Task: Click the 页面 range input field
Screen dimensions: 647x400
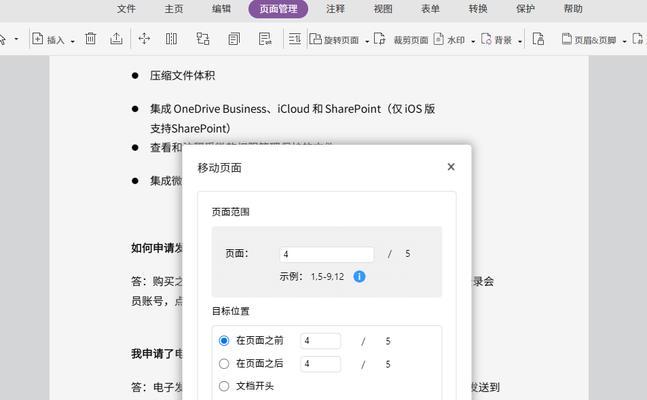Action: (326, 254)
